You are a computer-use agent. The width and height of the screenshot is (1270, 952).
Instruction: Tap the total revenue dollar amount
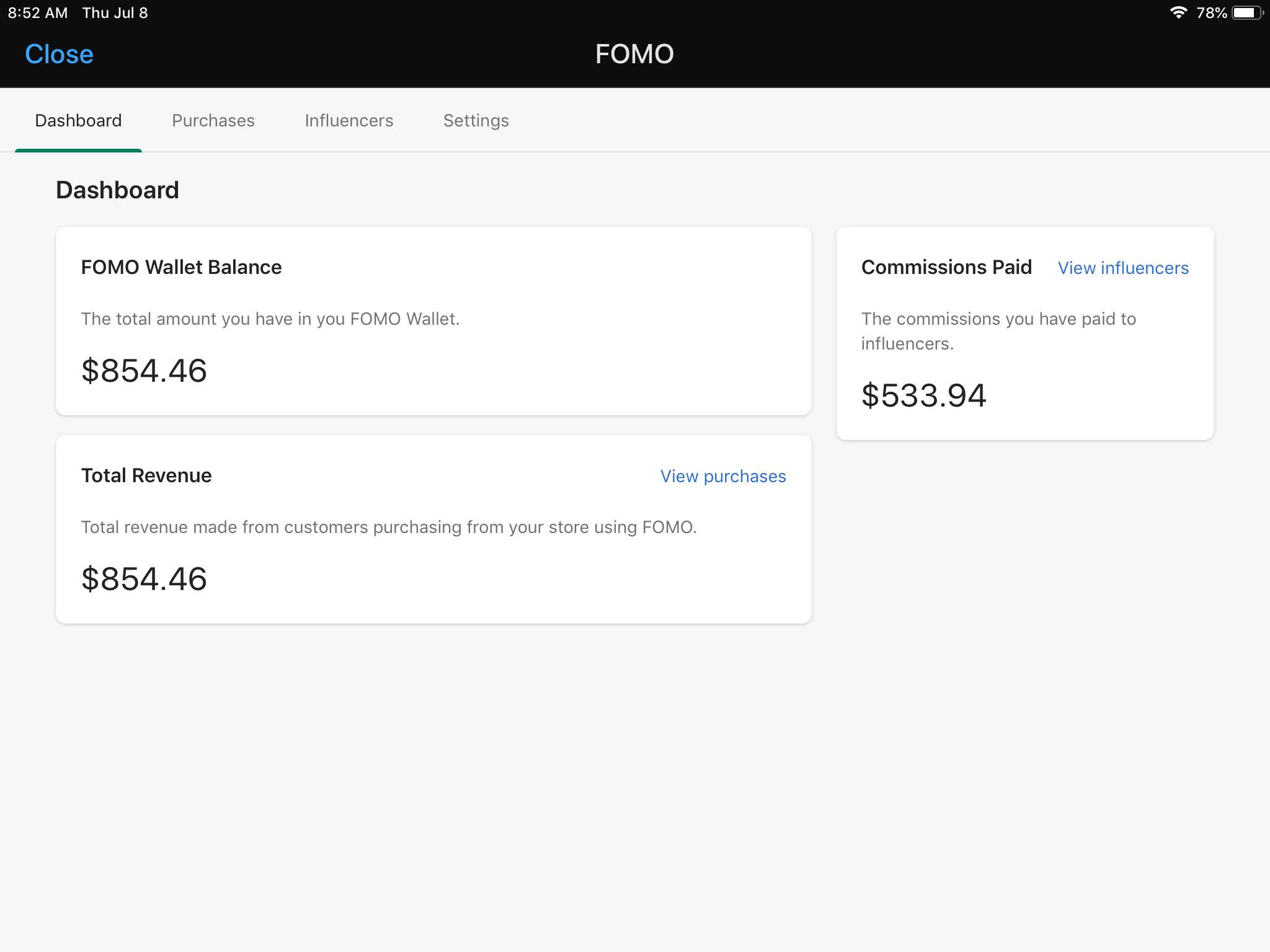pos(144,579)
